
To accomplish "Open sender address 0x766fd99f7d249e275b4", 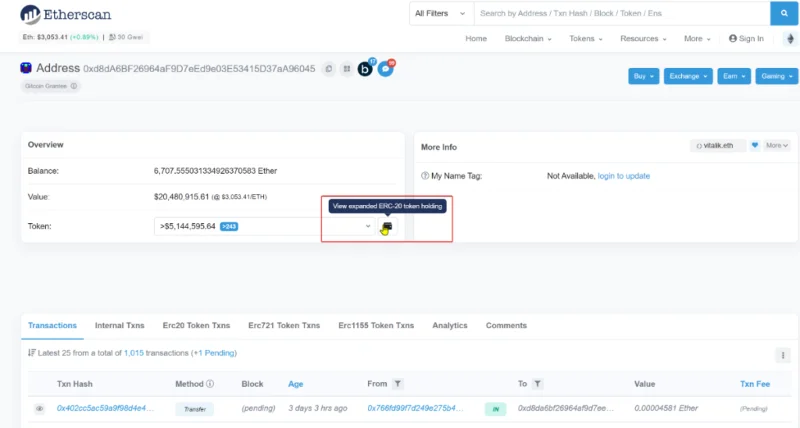I will click(415, 408).
